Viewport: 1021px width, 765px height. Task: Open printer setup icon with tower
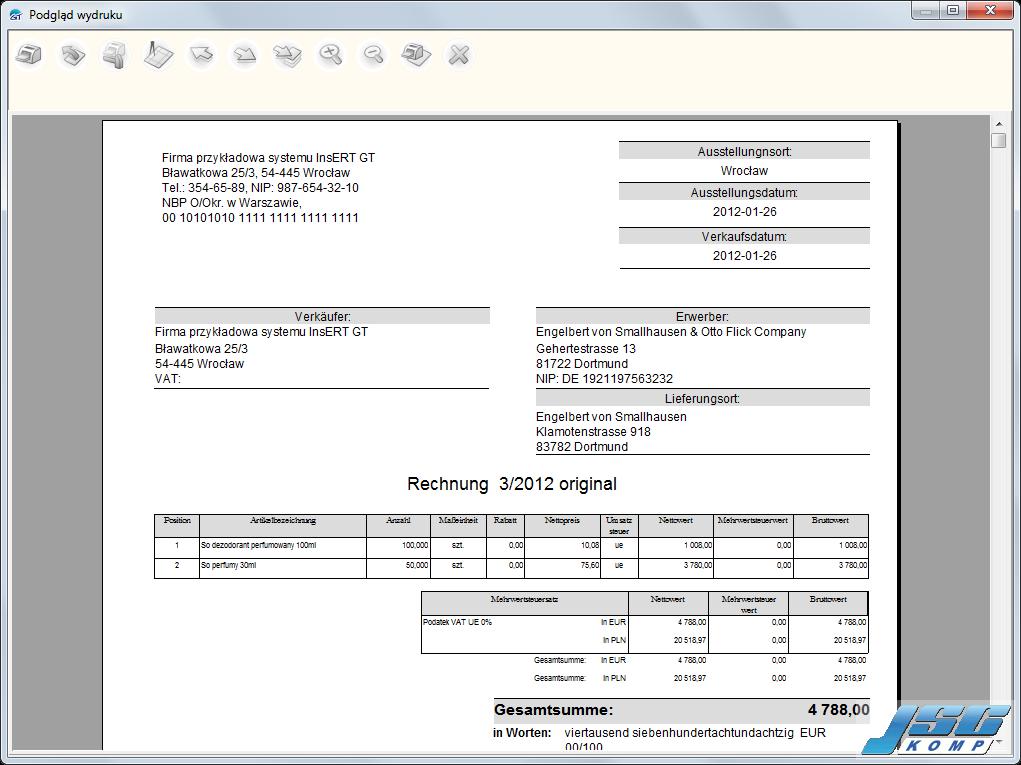115,55
